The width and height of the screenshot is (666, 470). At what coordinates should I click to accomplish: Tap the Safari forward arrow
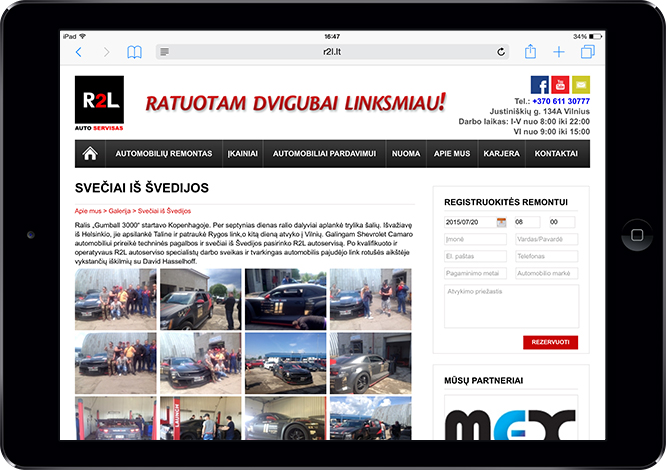[107, 52]
